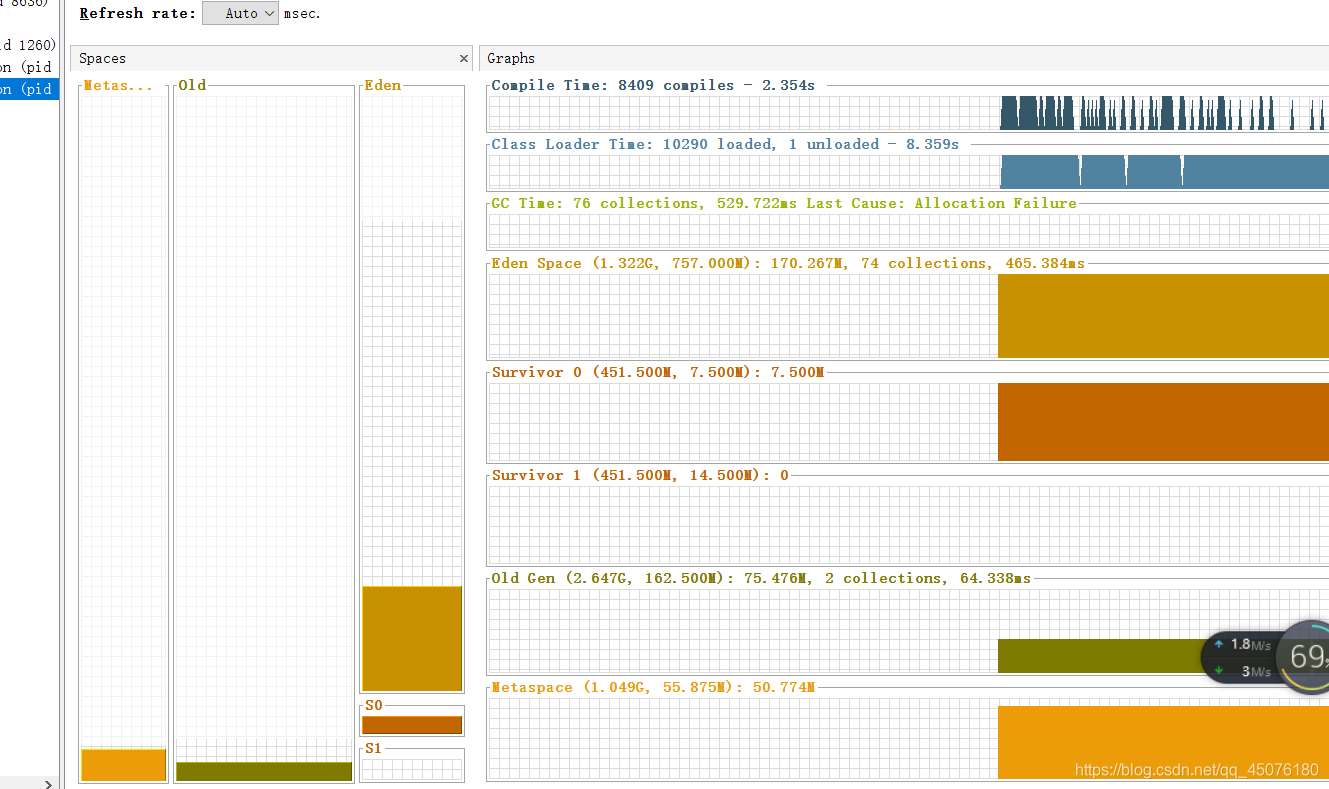The image size is (1329, 789).
Task: Click the network speed monitor widget
Action: coord(1242,658)
